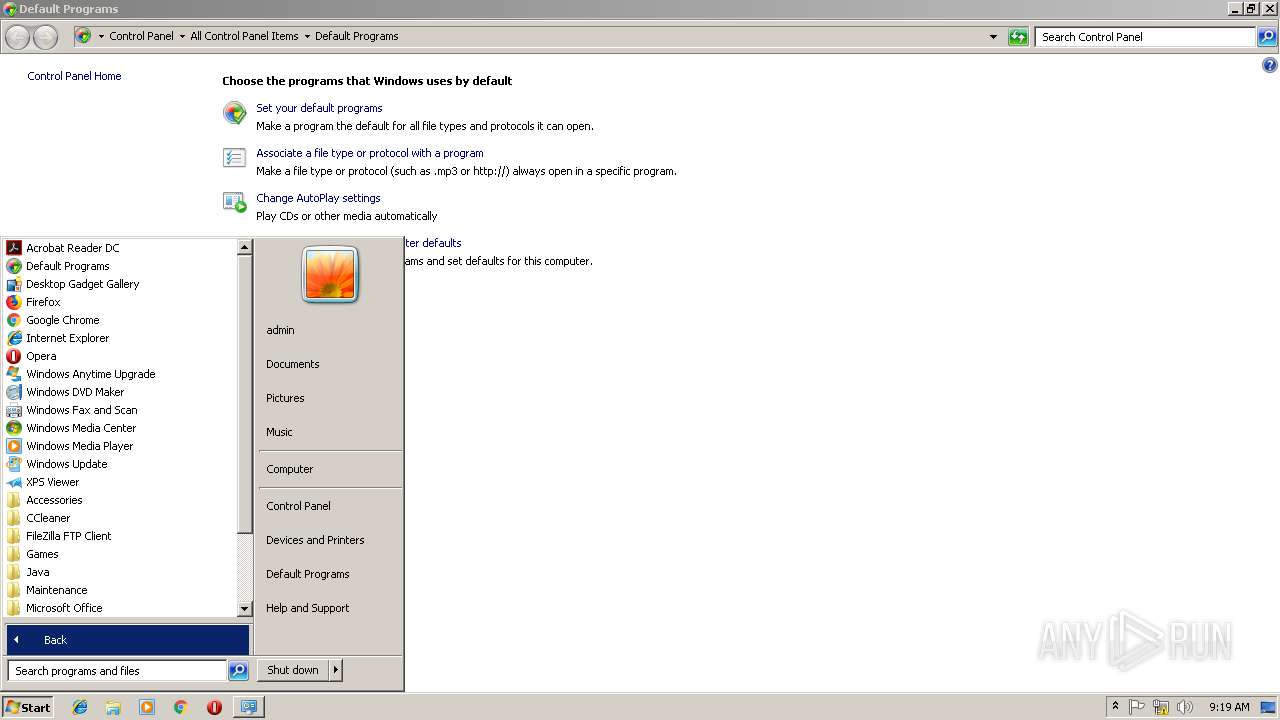1280x720 pixels.
Task: Click the Control Panel search magnifier button
Action: click(x=1266, y=37)
